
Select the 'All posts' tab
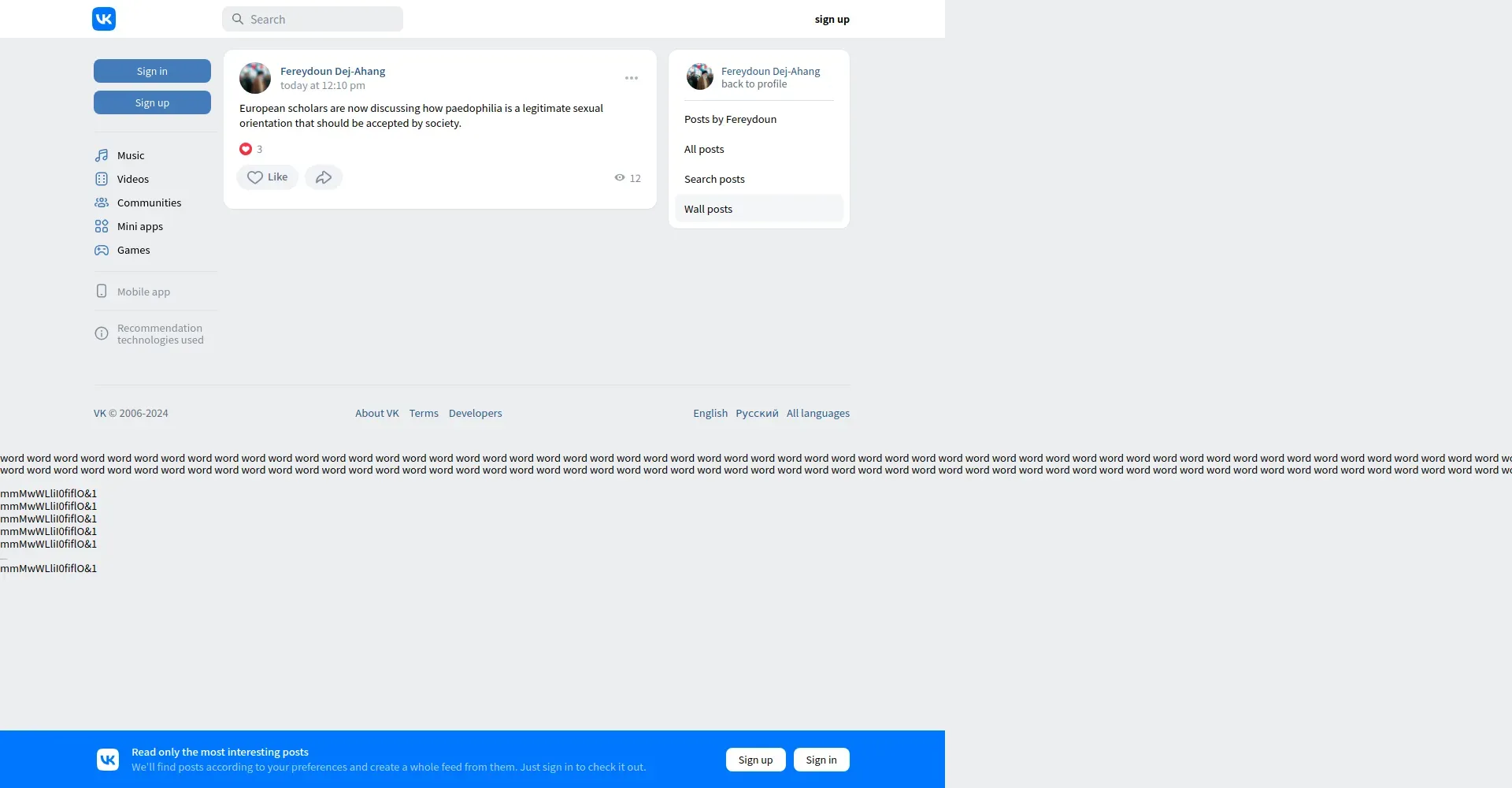(759, 149)
